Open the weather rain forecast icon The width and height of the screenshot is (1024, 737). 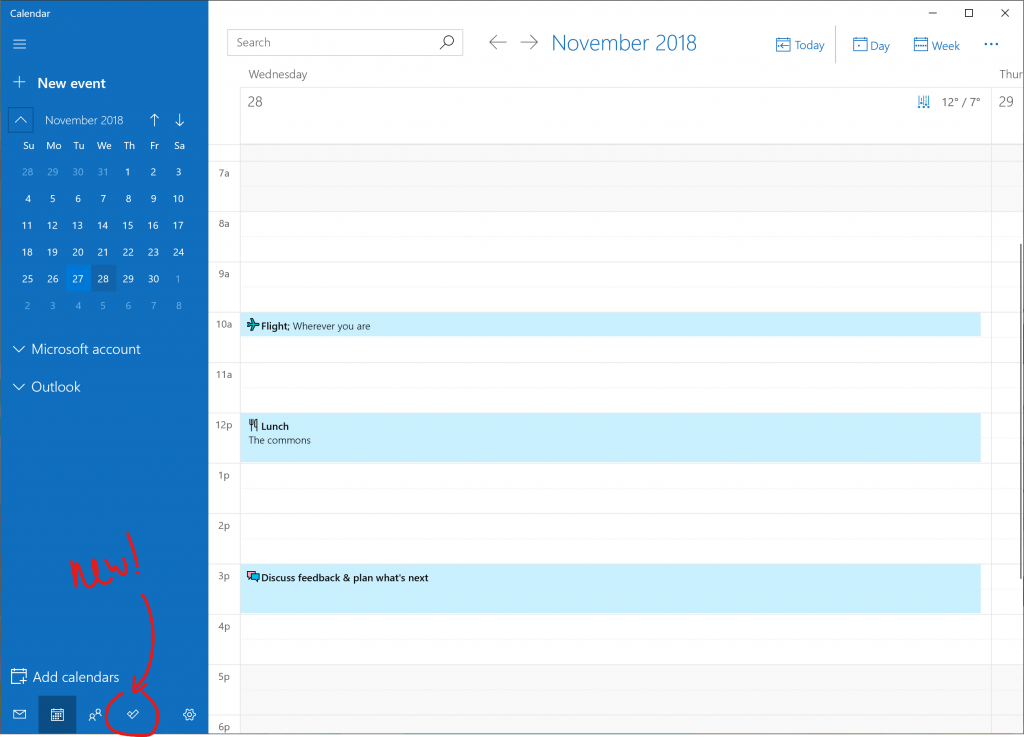click(923, 102)
